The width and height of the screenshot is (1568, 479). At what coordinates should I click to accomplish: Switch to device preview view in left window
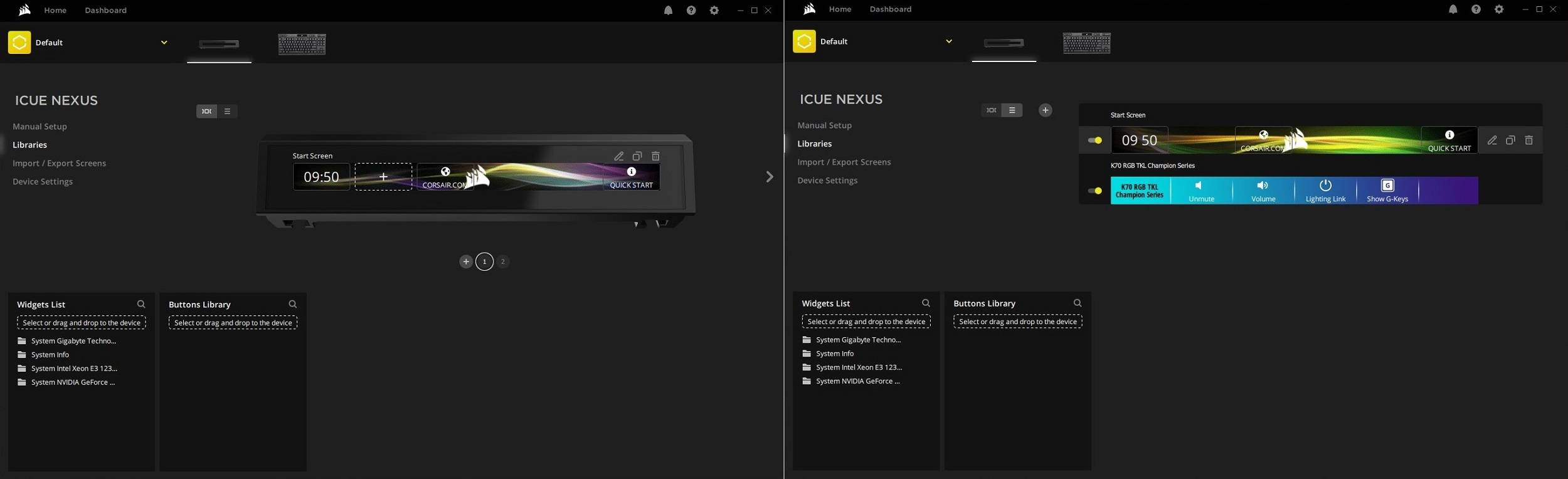point(206,112)
